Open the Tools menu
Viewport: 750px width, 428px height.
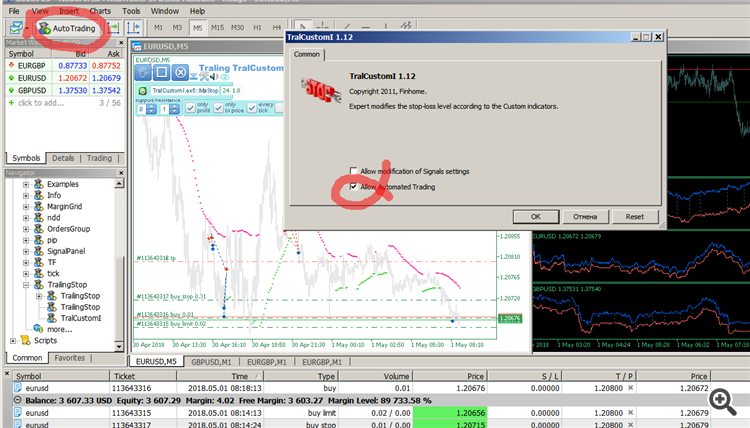coord(131,11)
